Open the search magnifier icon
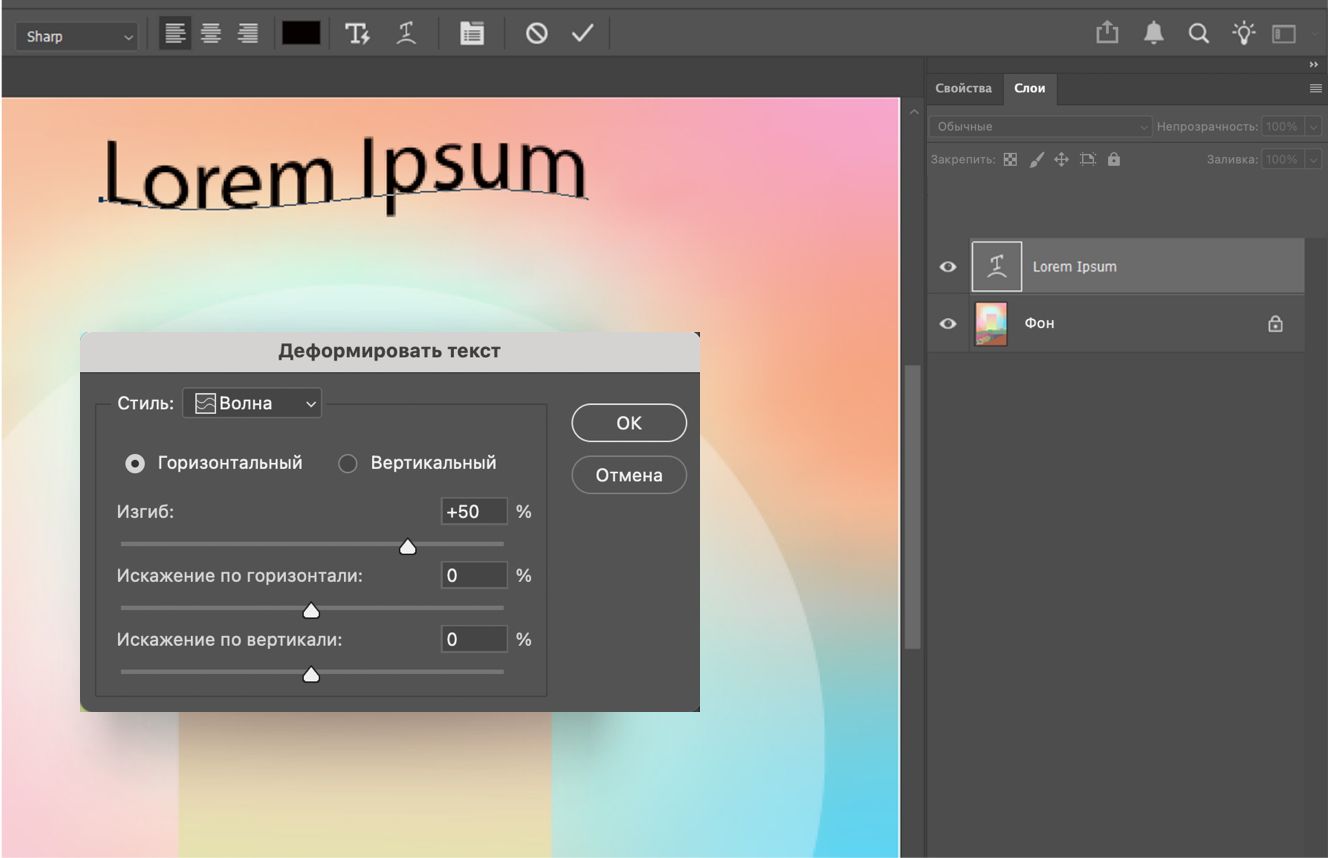 click(x=1198, y=34)
